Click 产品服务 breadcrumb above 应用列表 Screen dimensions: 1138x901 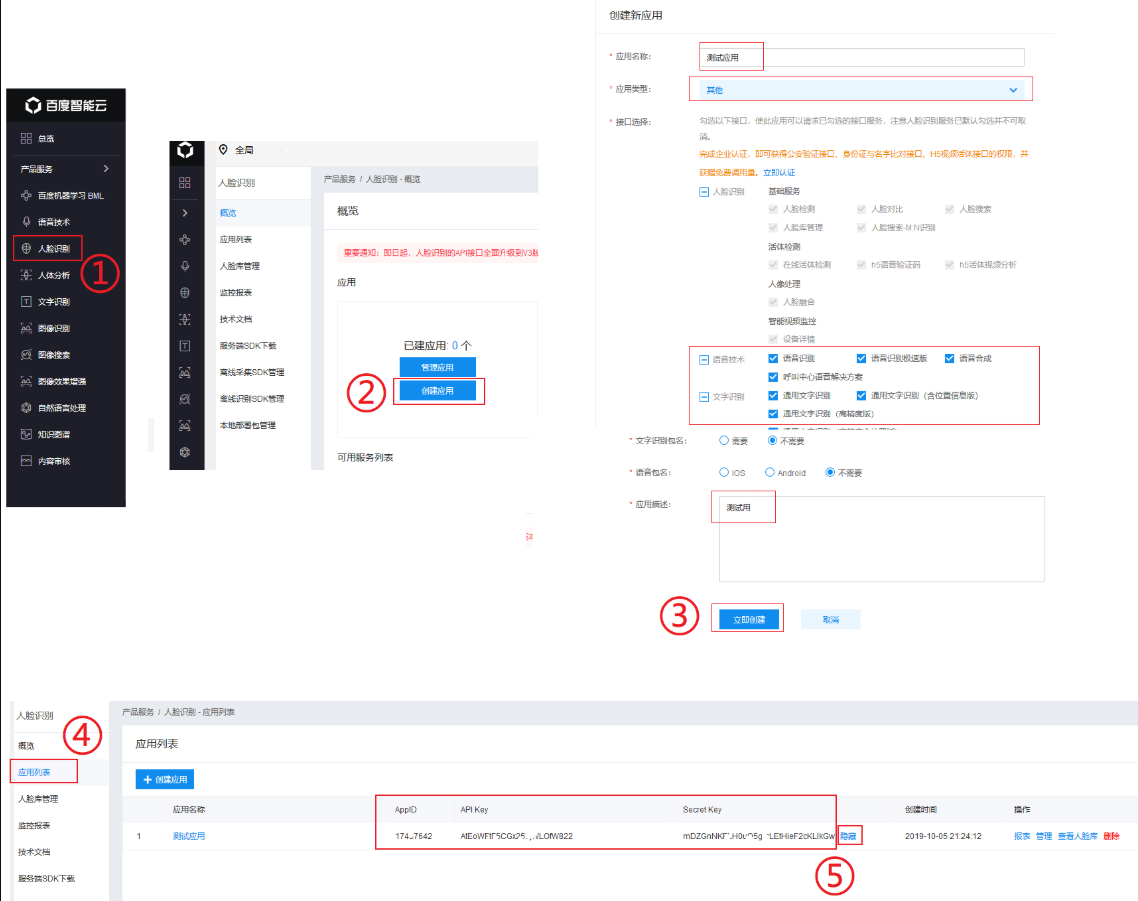tap(138, 712)
